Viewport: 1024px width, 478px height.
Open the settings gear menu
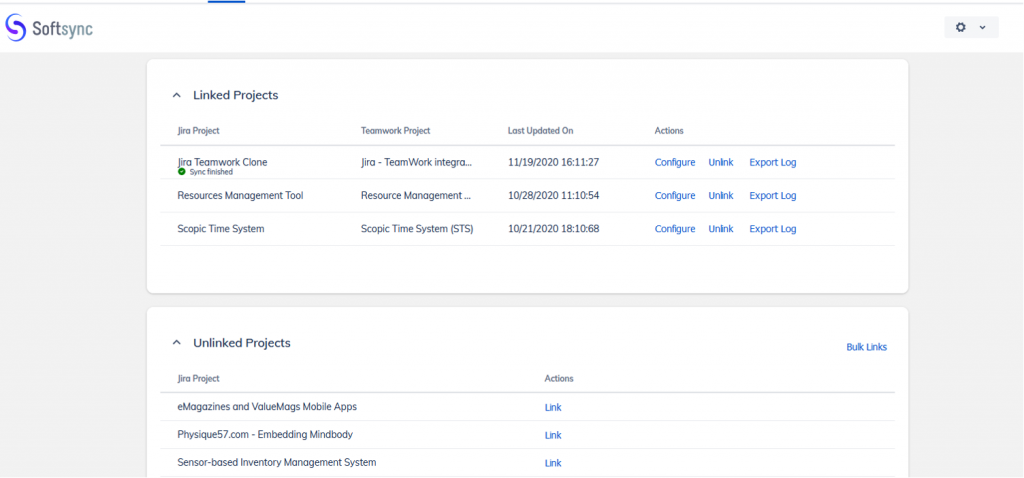(x=961, y=27)
